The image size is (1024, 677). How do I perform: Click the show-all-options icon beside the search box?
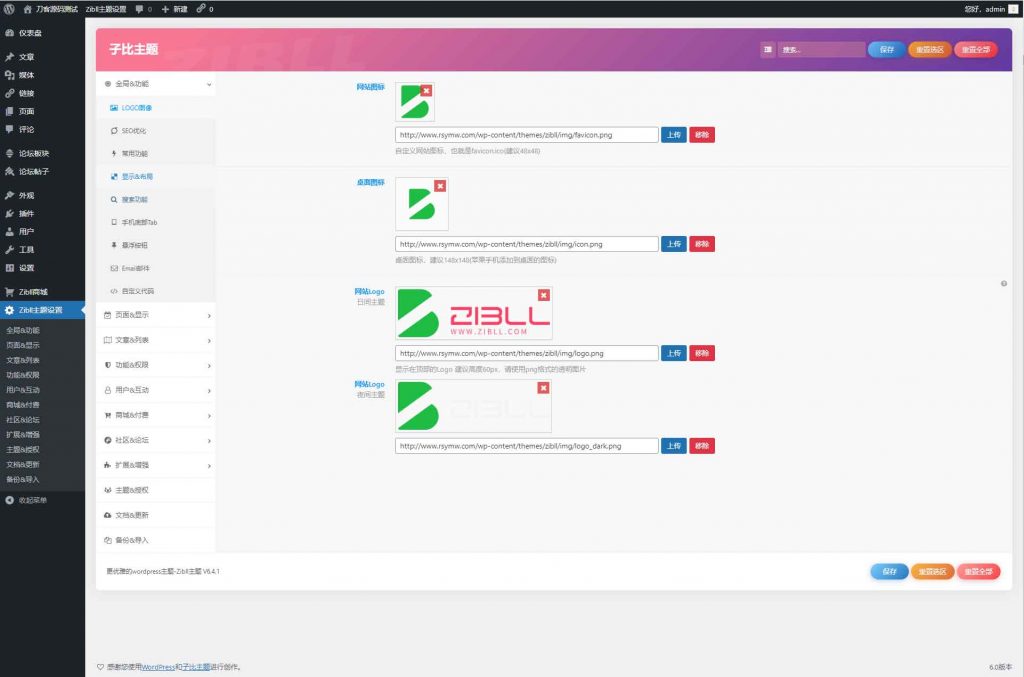pos(767,49)
